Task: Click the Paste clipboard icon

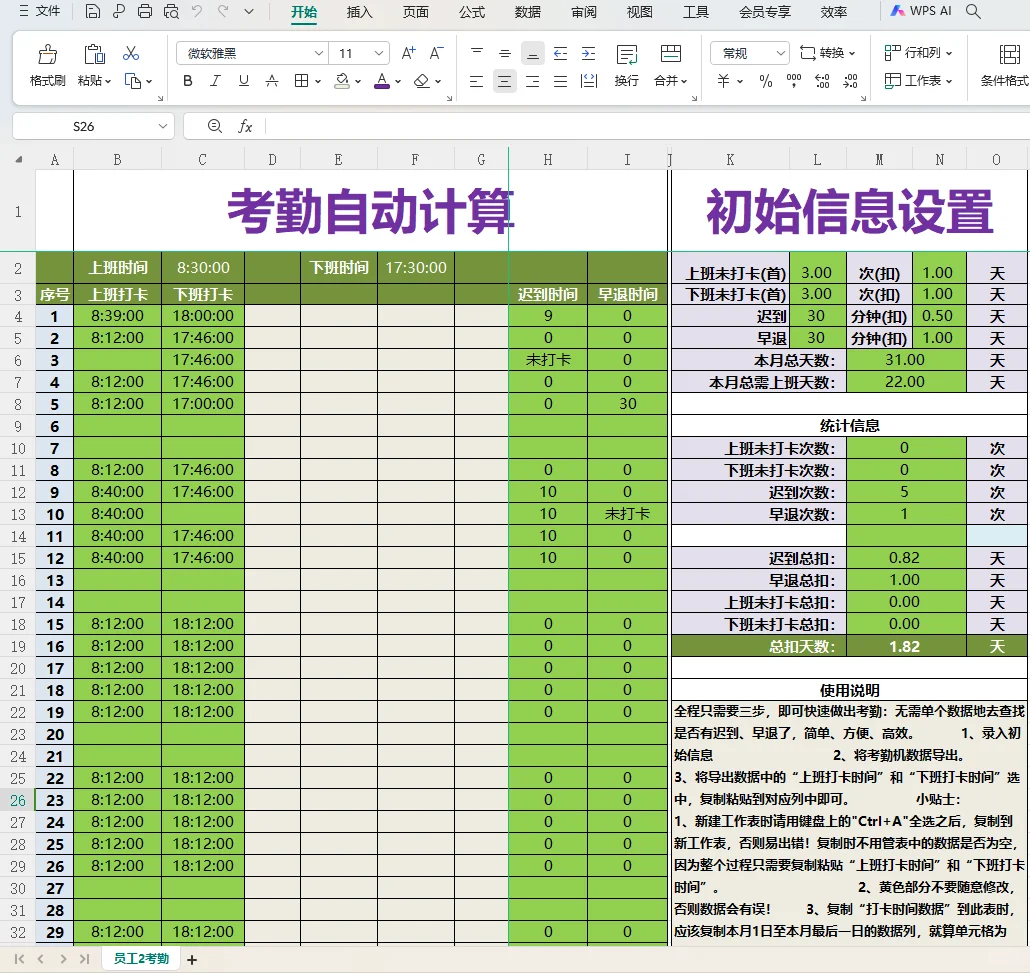Action: point(94,54)
